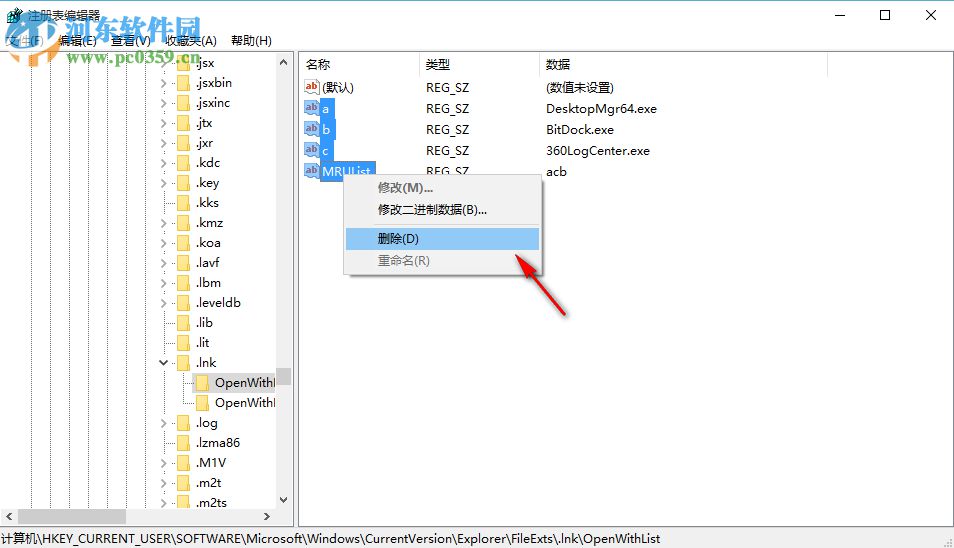This screenshot has height=548, width=954.
Task: Click the .jsxinc folder icon
Action: click(x=183, y=103)
